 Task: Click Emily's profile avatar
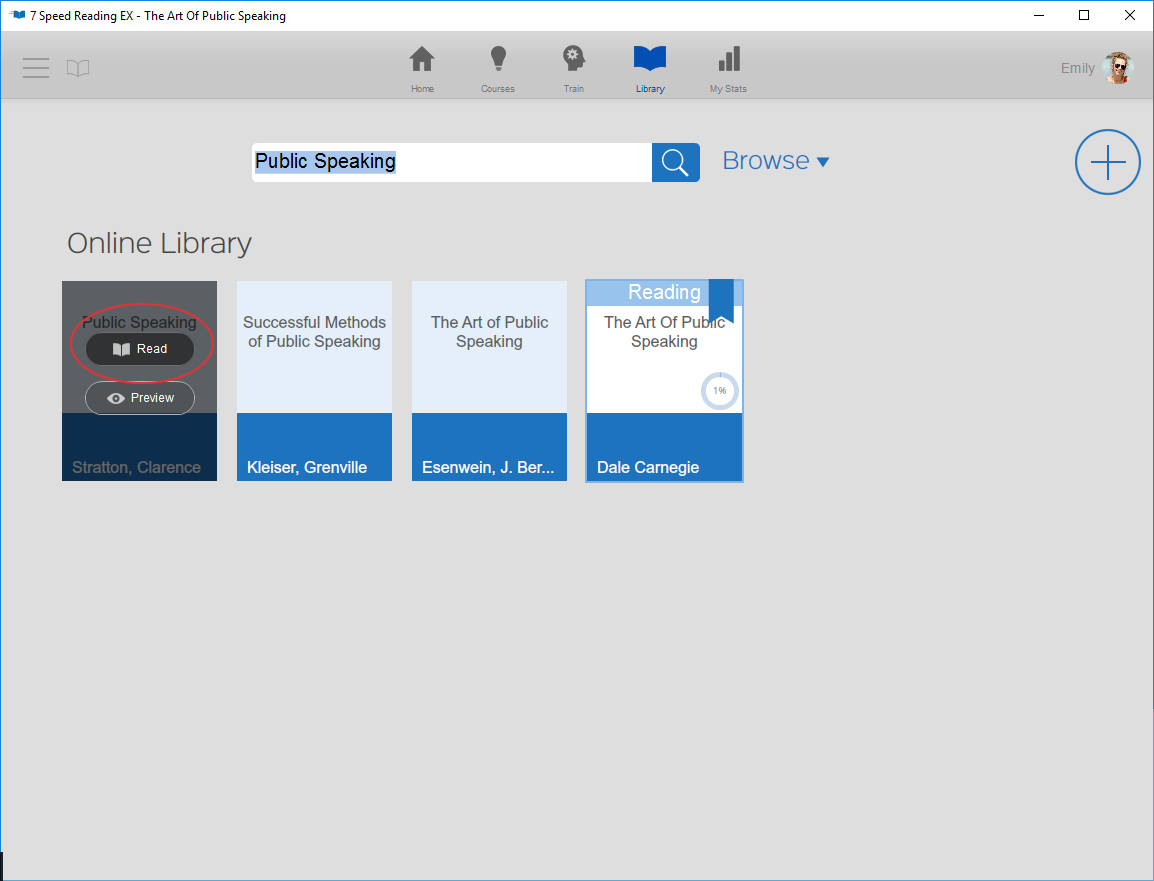click(x=1117, y=68)
